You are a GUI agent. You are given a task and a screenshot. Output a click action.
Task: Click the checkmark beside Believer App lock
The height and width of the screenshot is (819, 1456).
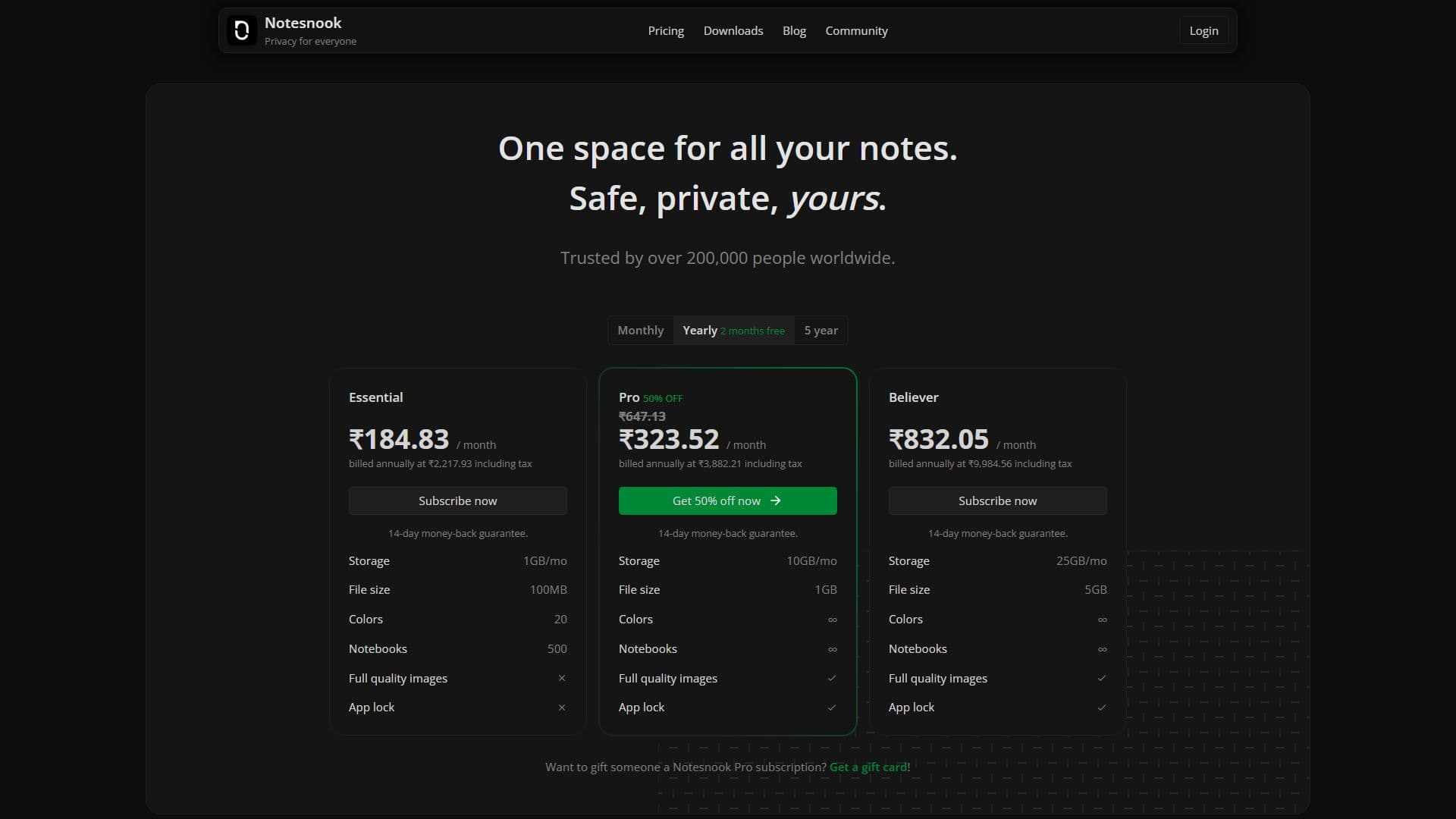click(x=1102, y=708)
